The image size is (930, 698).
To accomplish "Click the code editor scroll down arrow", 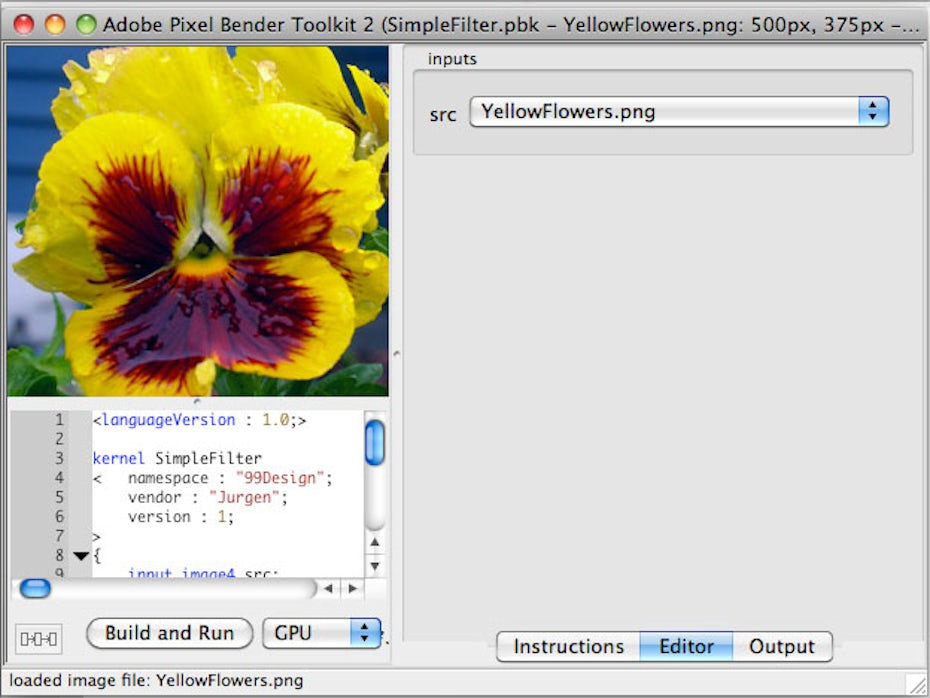I will click(375, 565).
